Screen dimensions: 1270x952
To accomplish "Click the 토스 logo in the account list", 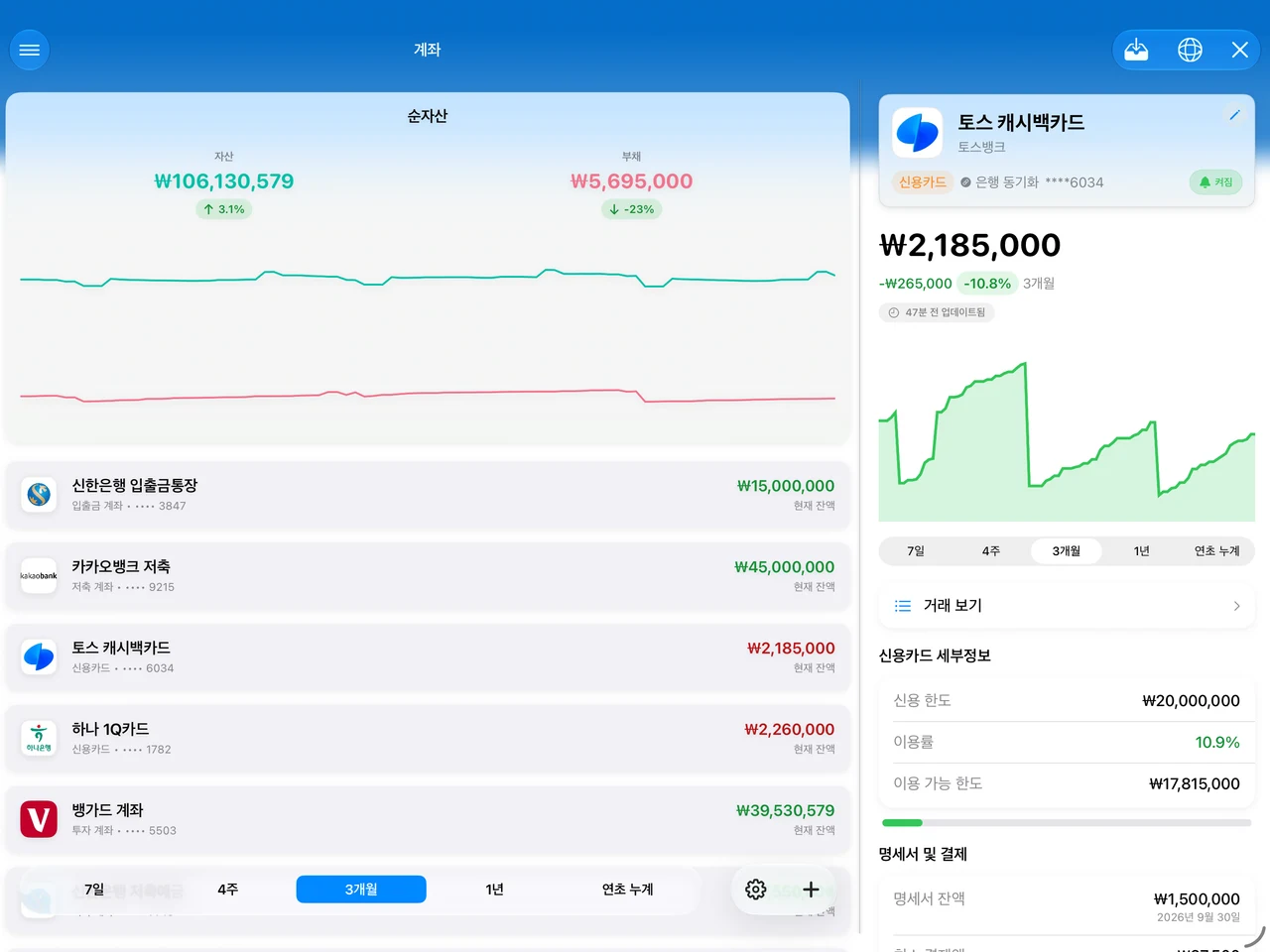I will tap(39, 656).
